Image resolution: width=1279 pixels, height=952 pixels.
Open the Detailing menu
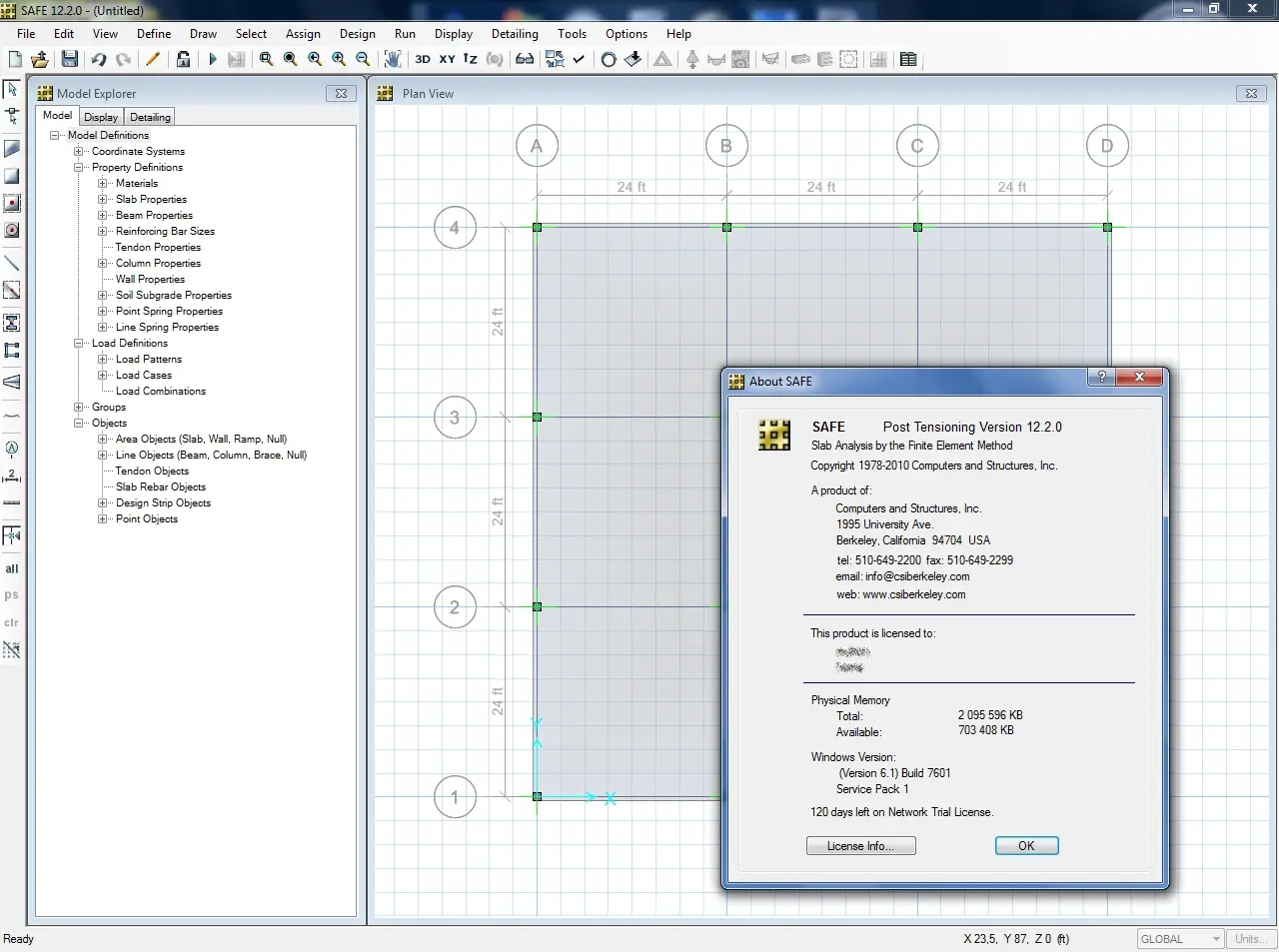(x=515, y=33)
